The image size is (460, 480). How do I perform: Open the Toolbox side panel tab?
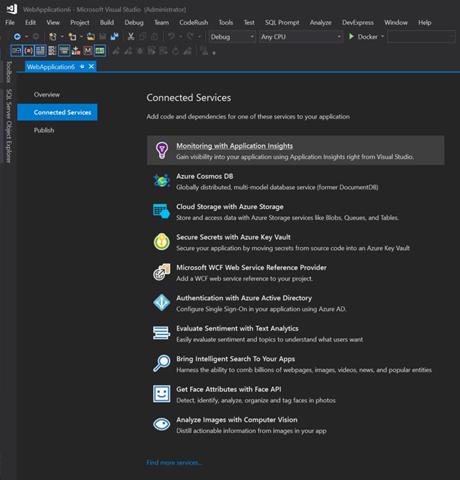(9, 72)
